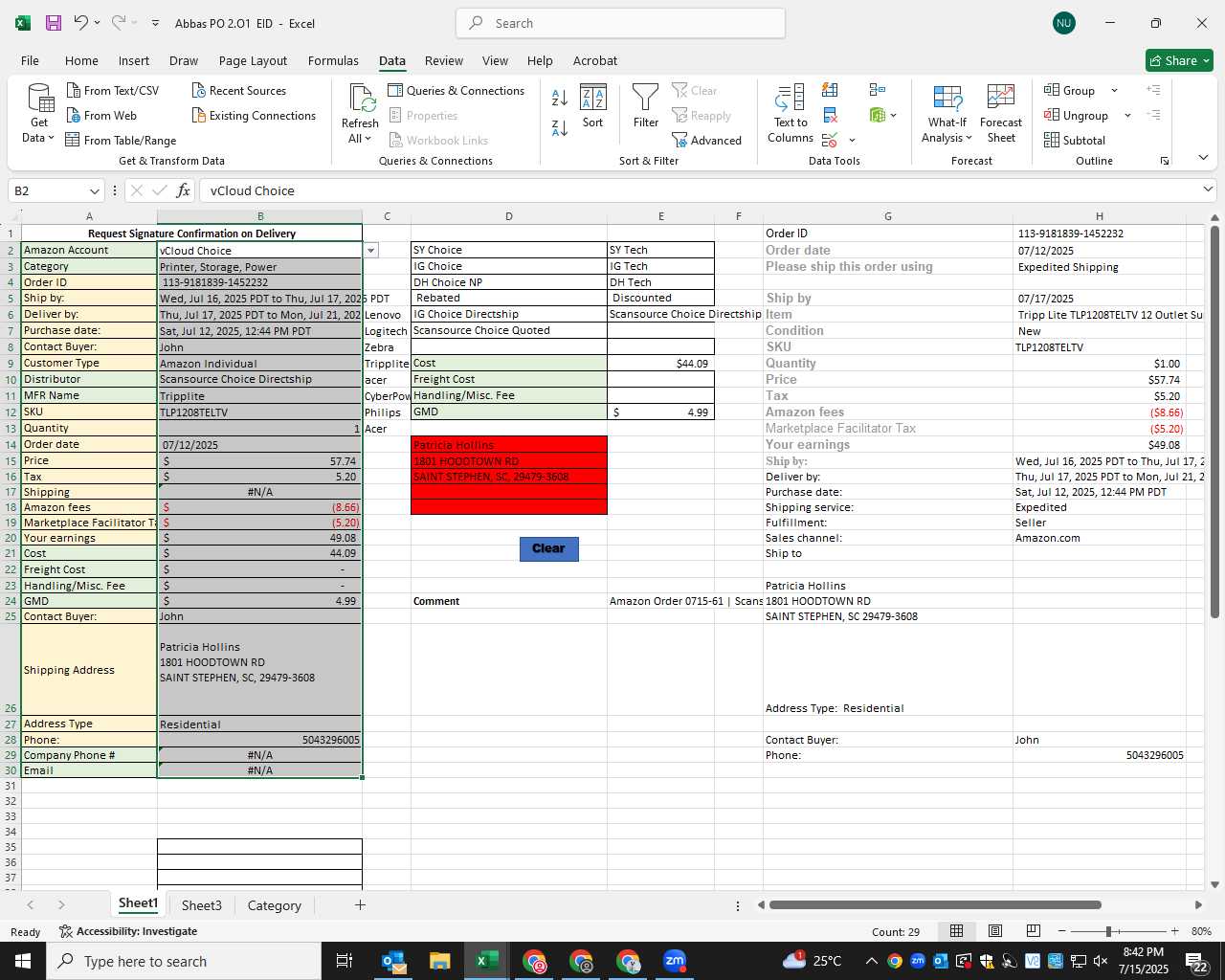The width and height of the screenshot is (1225, 980).
Task: Expand Refresh All dropdown arrow
Action: (x=367, y=139)
